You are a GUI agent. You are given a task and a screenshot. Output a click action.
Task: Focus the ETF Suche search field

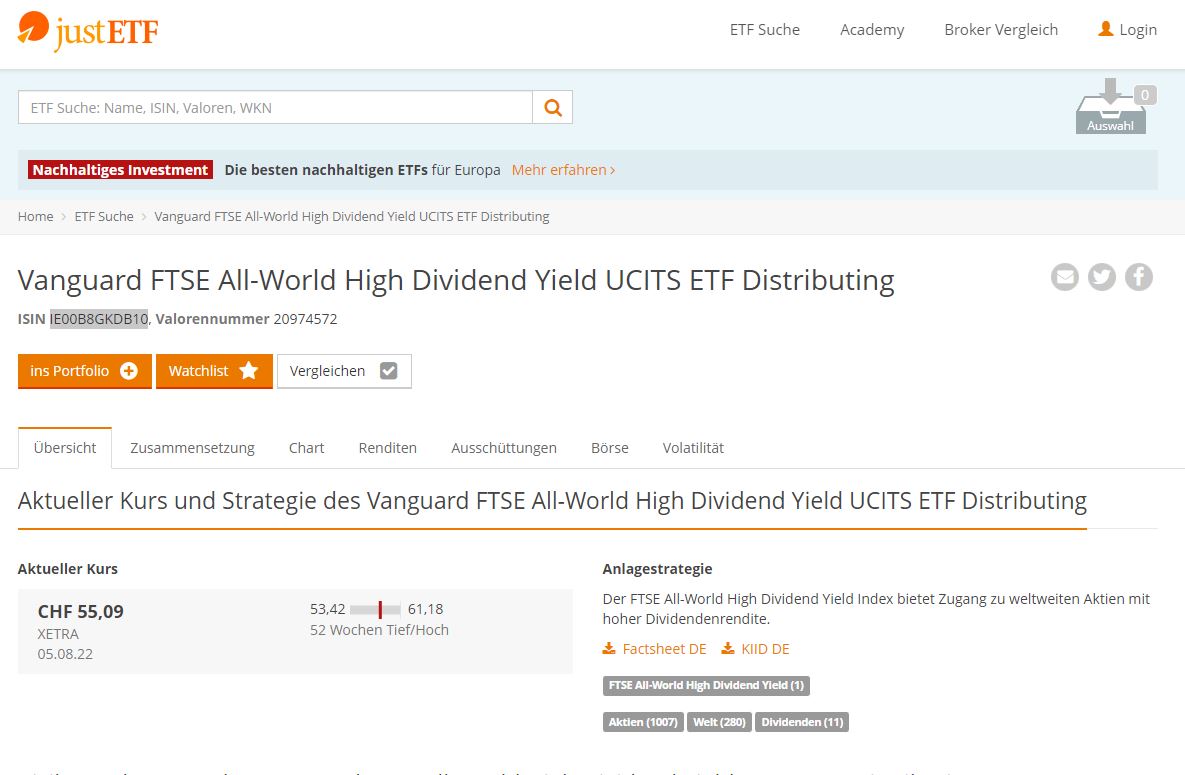[x=275, y=107]
